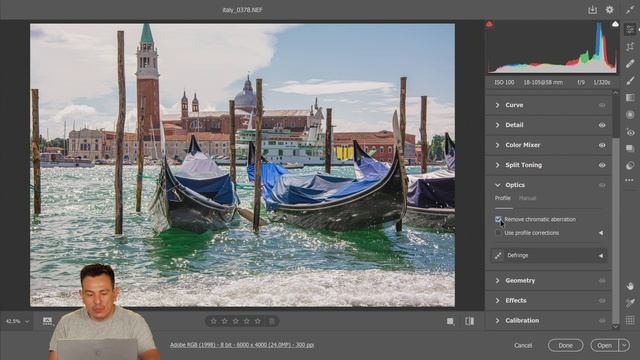Set rating to one star
Screen dimensions: 640x360
[x=213, y=321]
